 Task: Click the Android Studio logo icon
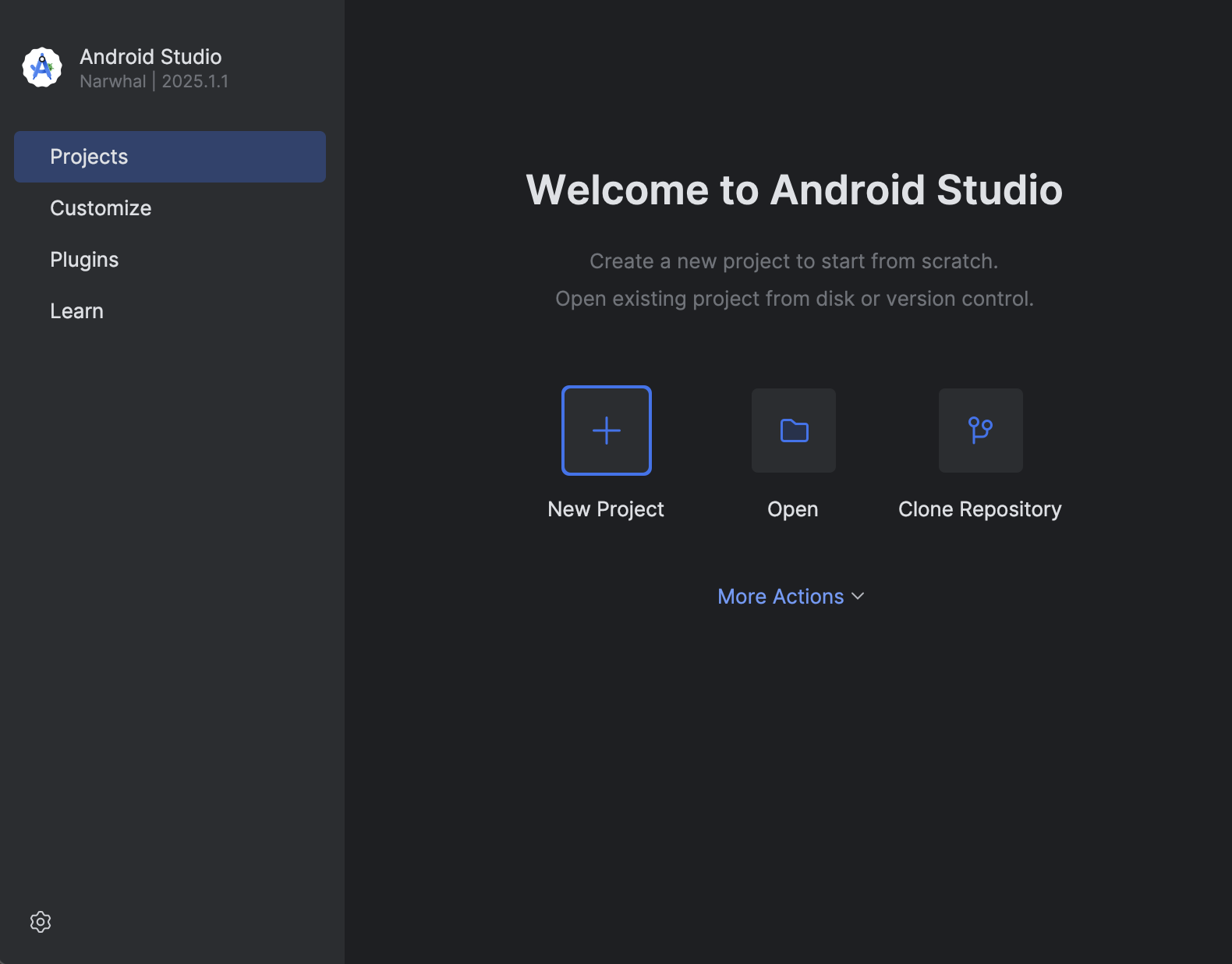pos(42,68)
